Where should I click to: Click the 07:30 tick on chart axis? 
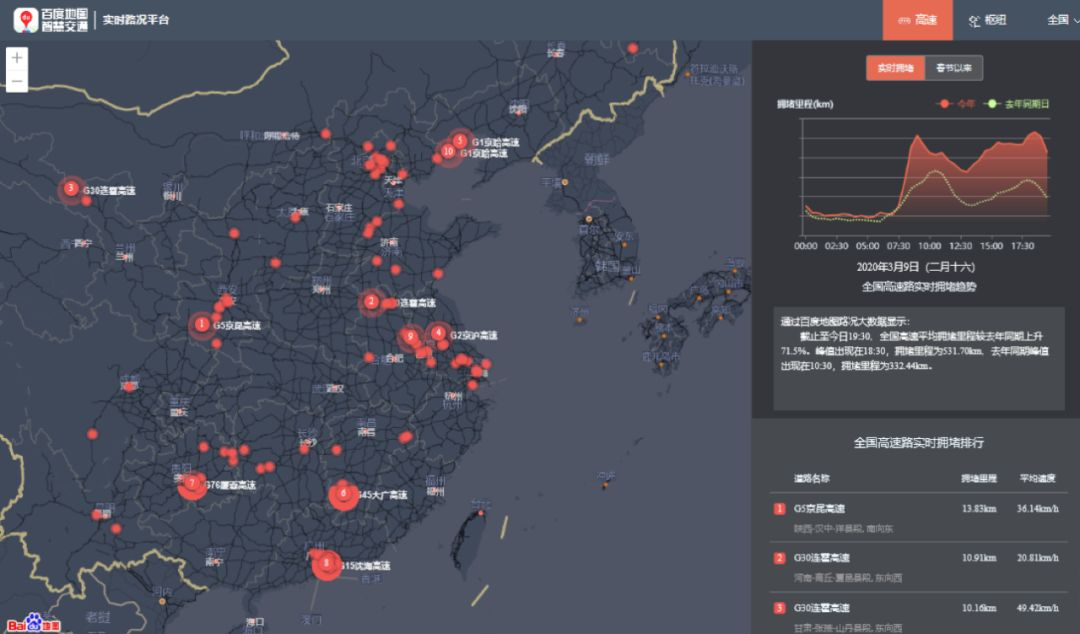pyautogui.click(x=898, y=246)
